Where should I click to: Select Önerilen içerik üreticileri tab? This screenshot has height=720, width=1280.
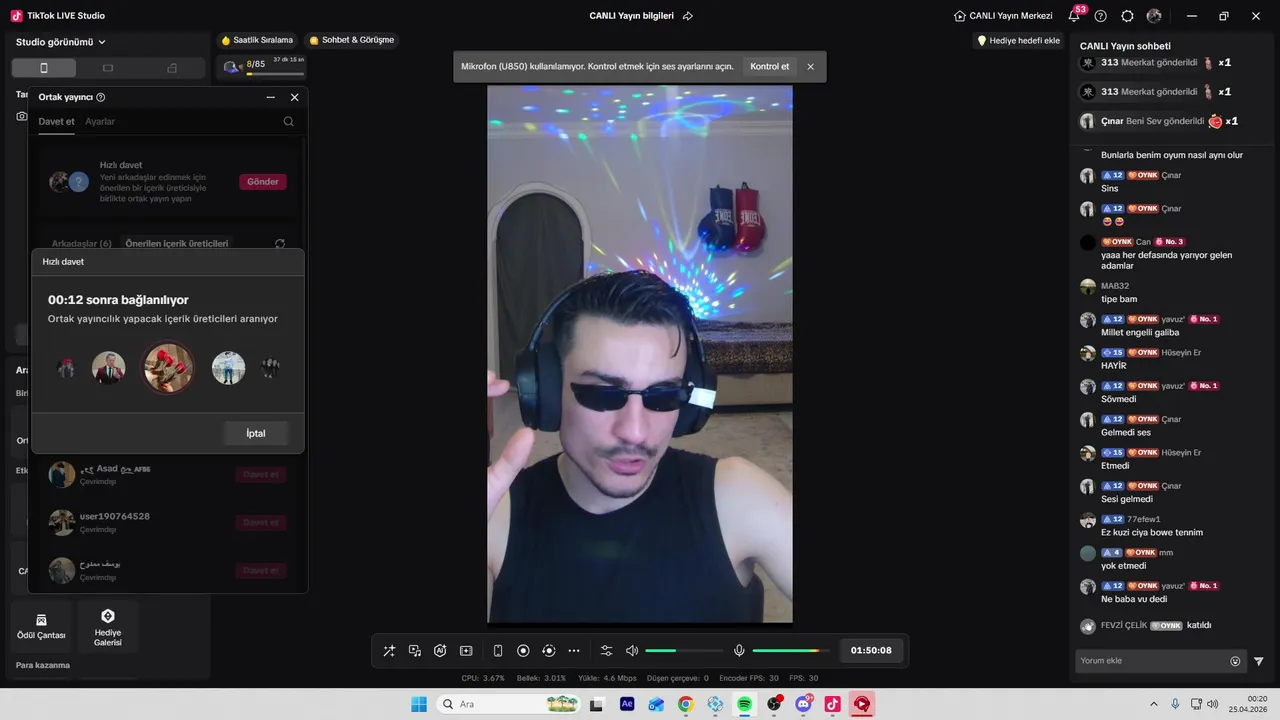177,243
